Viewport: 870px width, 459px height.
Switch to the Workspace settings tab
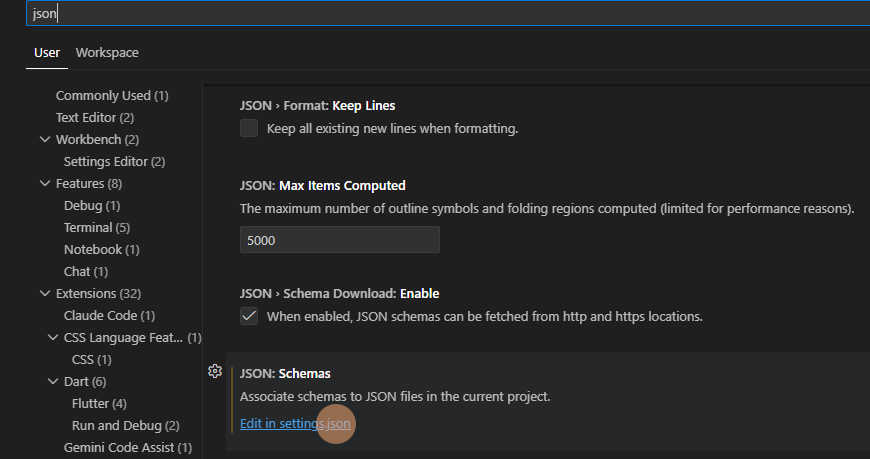coord(107,53)
